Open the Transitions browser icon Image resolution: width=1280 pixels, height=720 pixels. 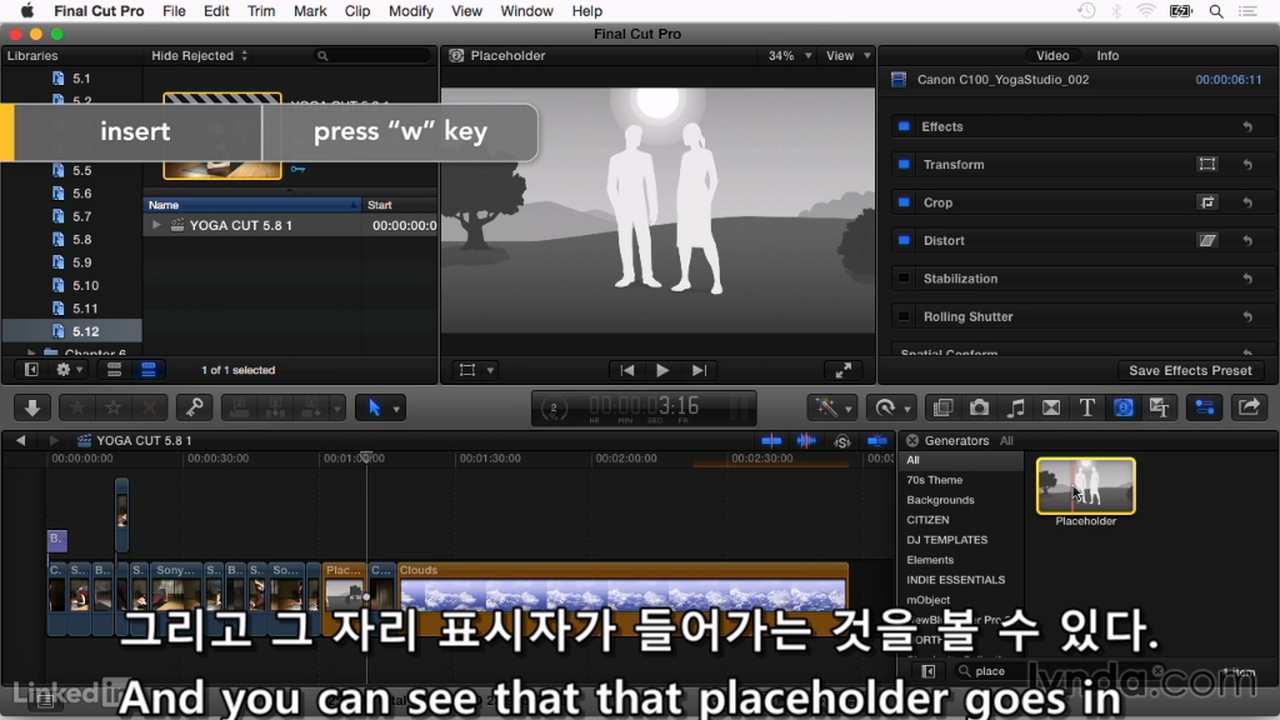[x=1051, y=407]
